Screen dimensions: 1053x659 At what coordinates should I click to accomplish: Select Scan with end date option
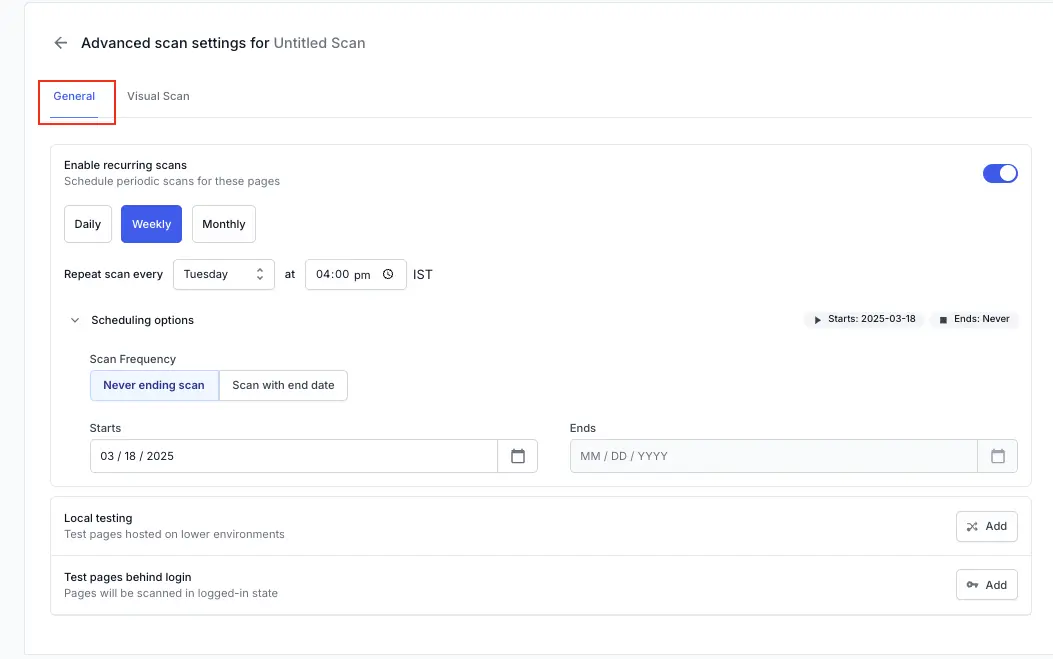[283, 385]
